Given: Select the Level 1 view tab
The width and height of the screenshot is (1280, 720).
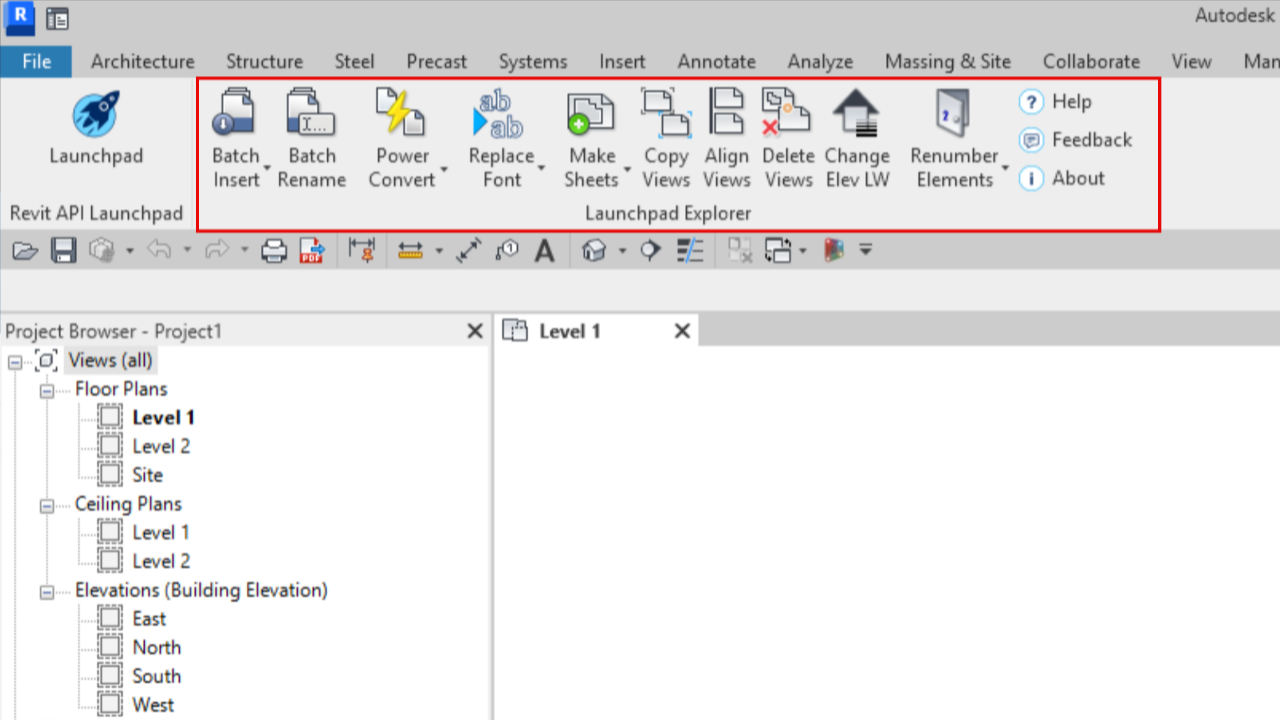Looking at the screenshot, I should (597, 331).
